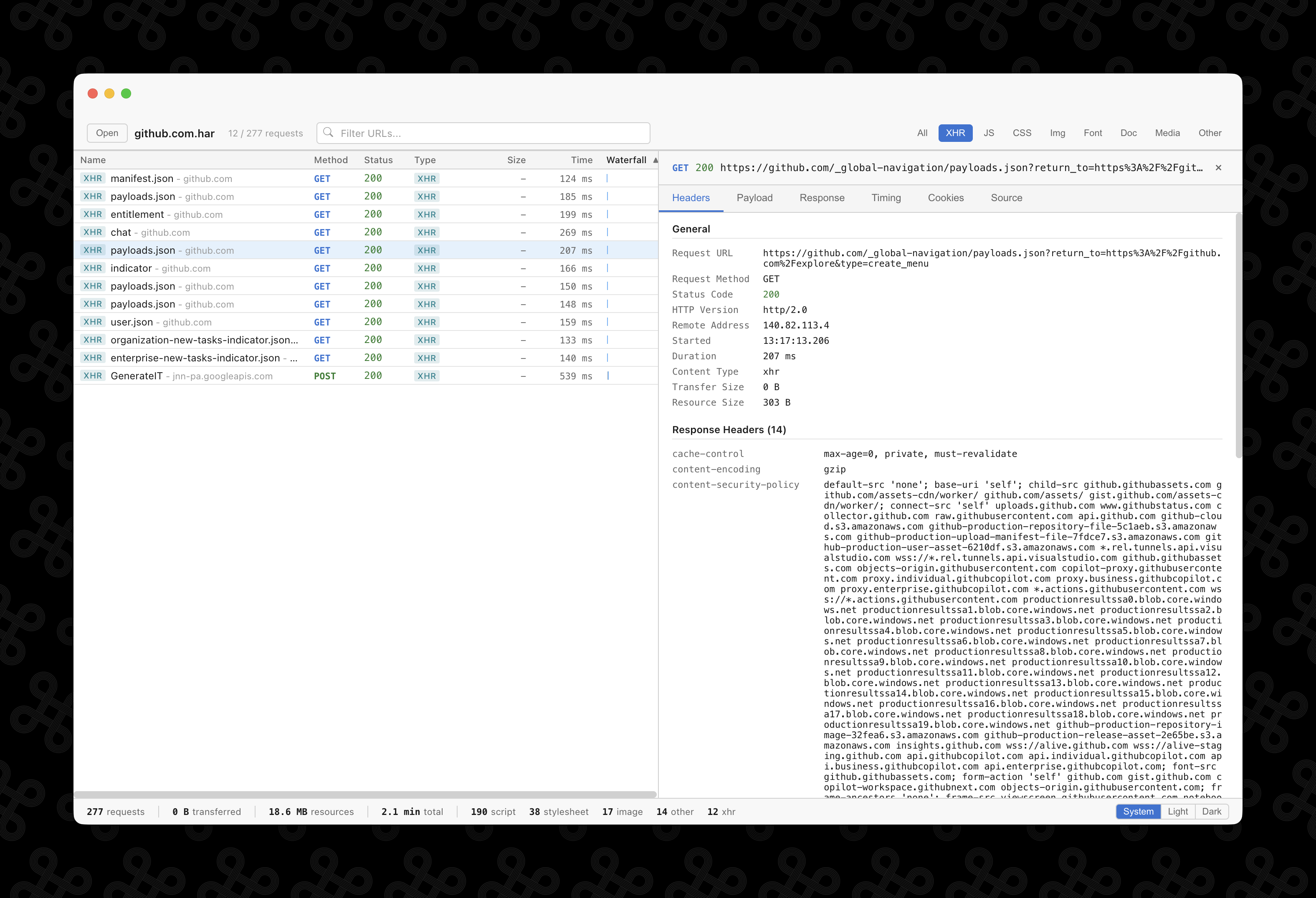Image resolution: width=1316 pixels, height=898 pixels.
Task: Click the XHR badge on manifest.json row
Action: click(93, 178)
